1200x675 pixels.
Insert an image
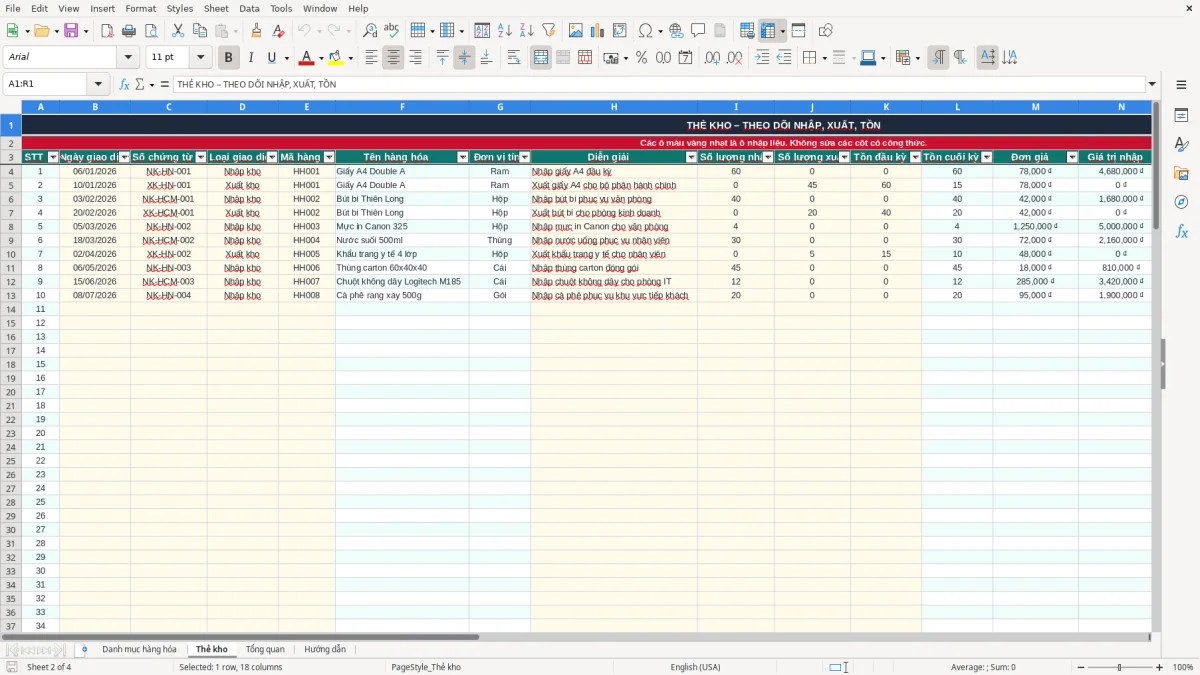click(575, 31)
